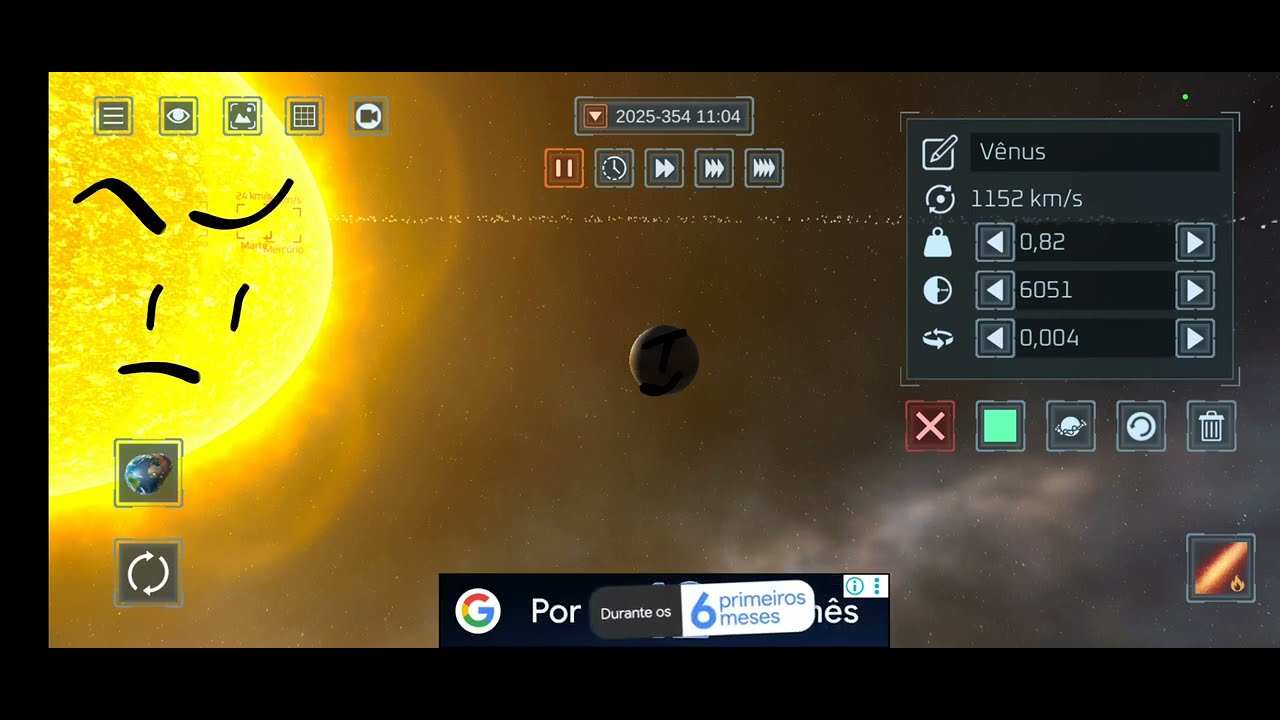Expand the date dropdown arrow
This screenshot has width=1280, height=720.
pos(595,116)
